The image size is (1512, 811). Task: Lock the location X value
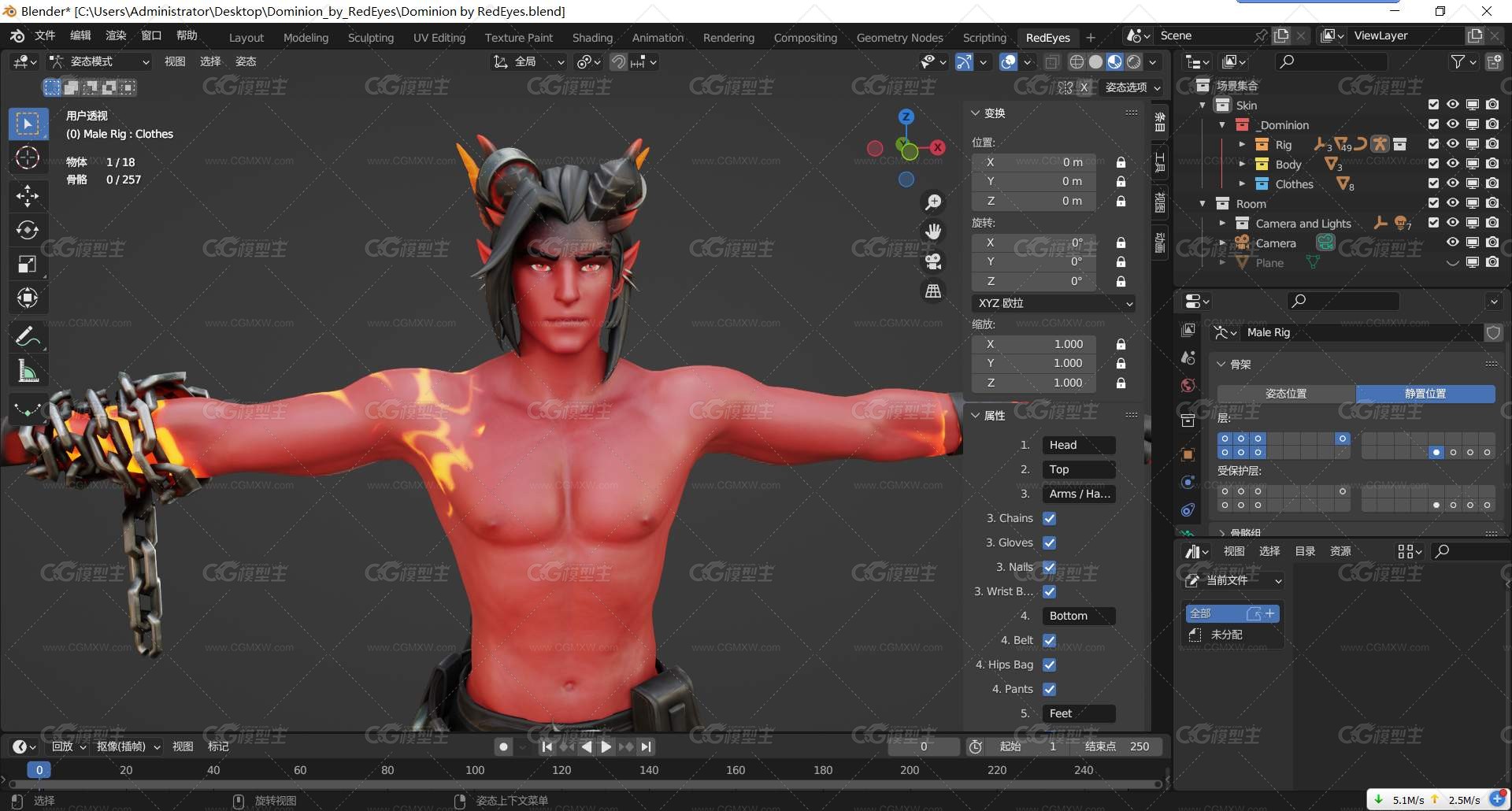(1121, 162)
